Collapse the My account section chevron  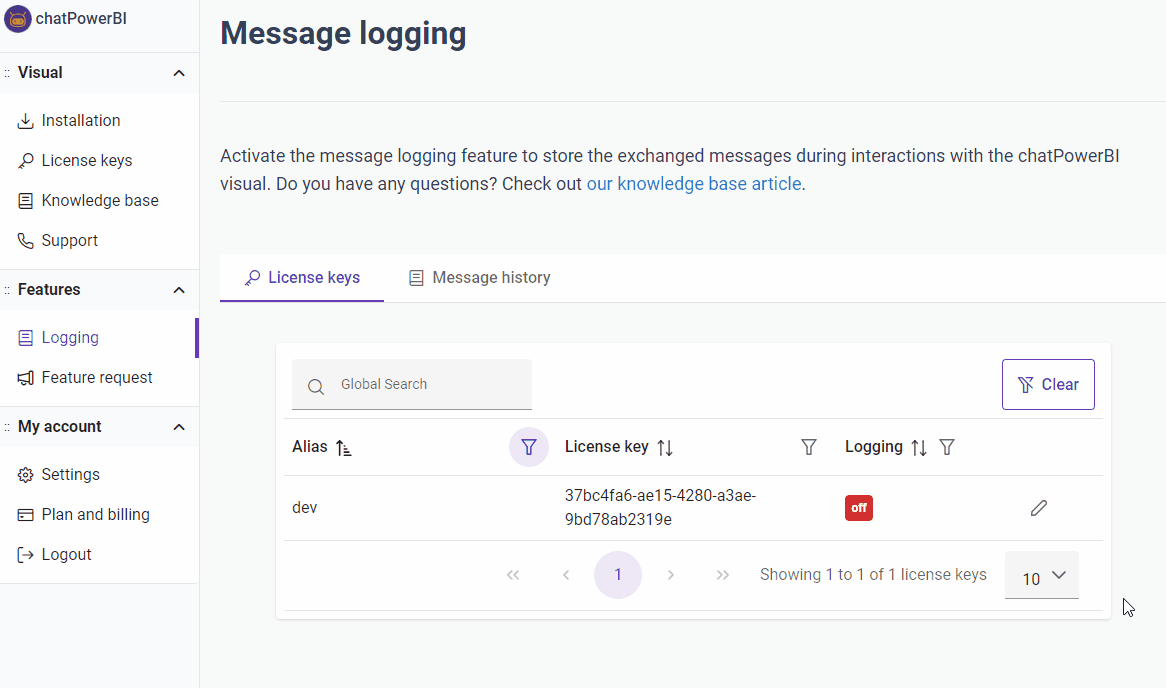pyautogui.click(x=178, y=427)
